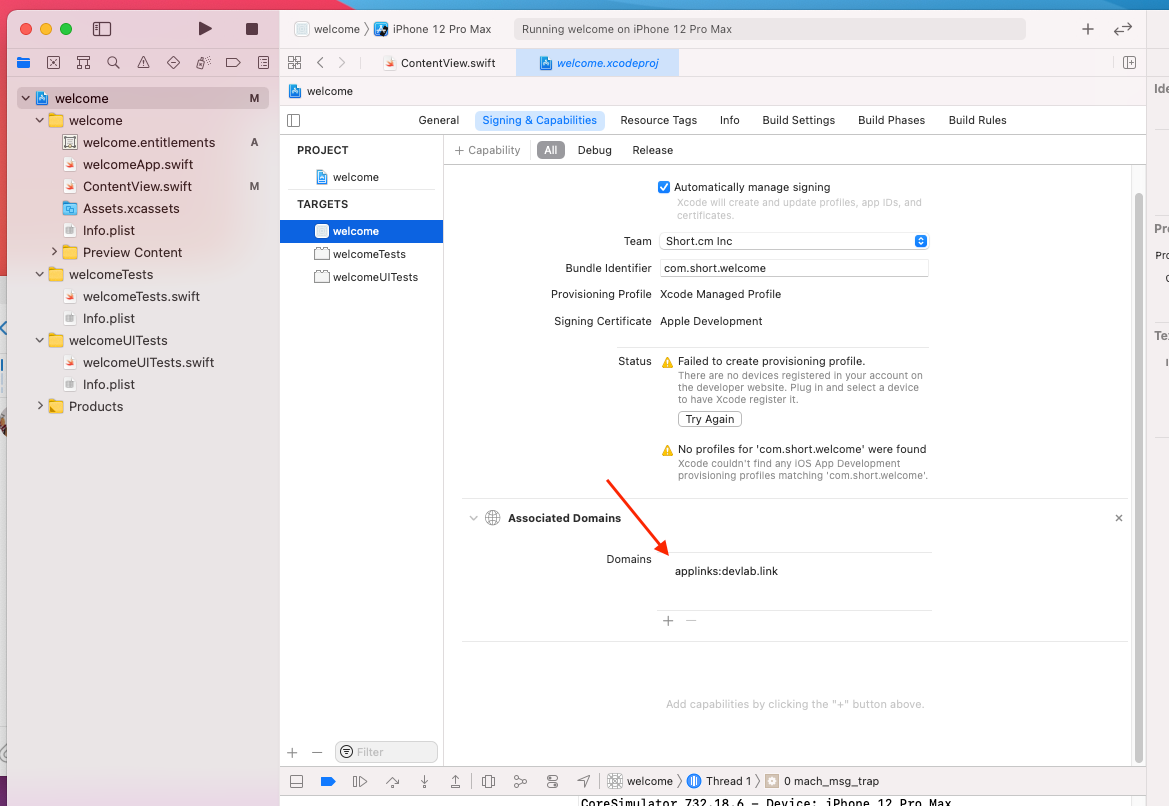
Task: Open the Test navigator diamond icon
Action: 174,63
